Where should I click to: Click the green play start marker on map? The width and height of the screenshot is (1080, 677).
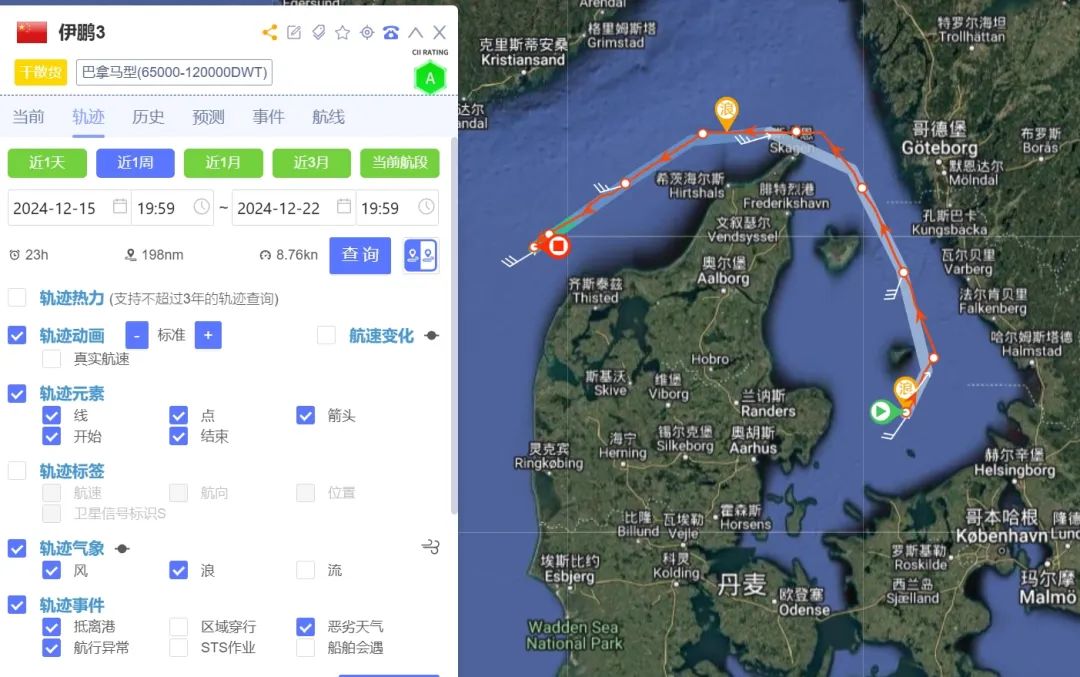pos(880,412)
